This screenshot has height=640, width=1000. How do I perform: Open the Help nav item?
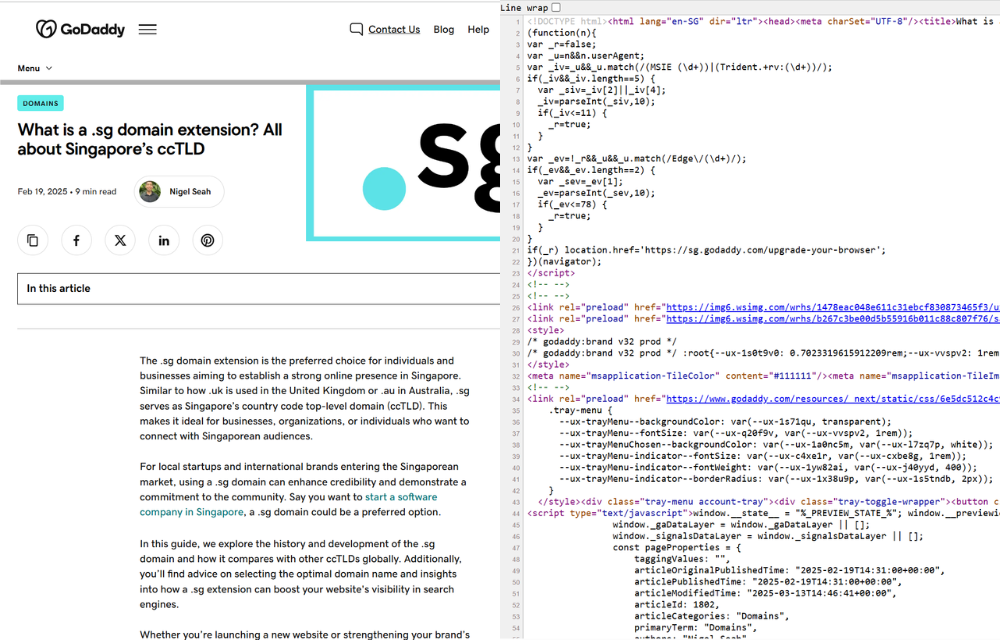(478, 29)
